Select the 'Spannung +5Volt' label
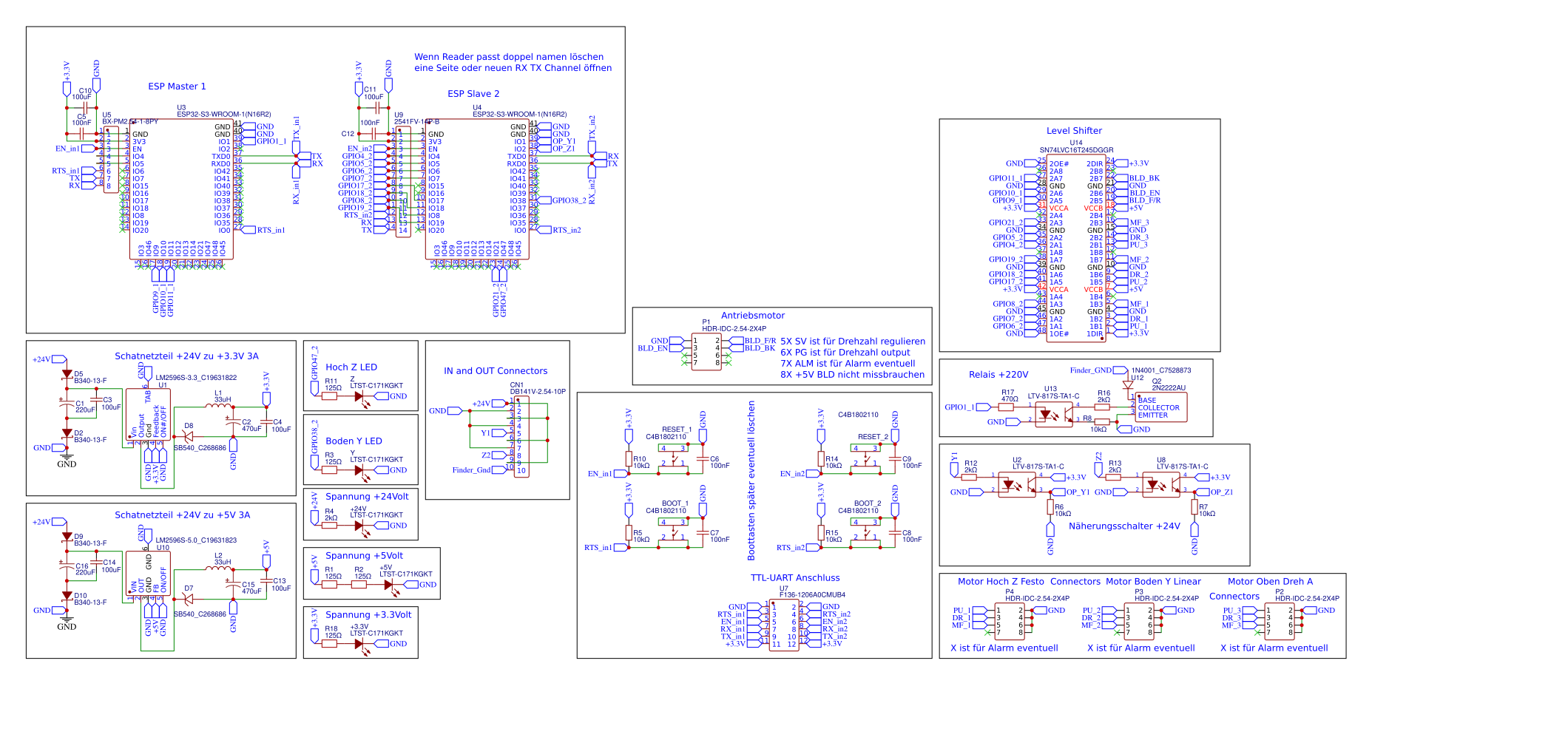The height and width of the screenshot is (740, 1568). 364,556
